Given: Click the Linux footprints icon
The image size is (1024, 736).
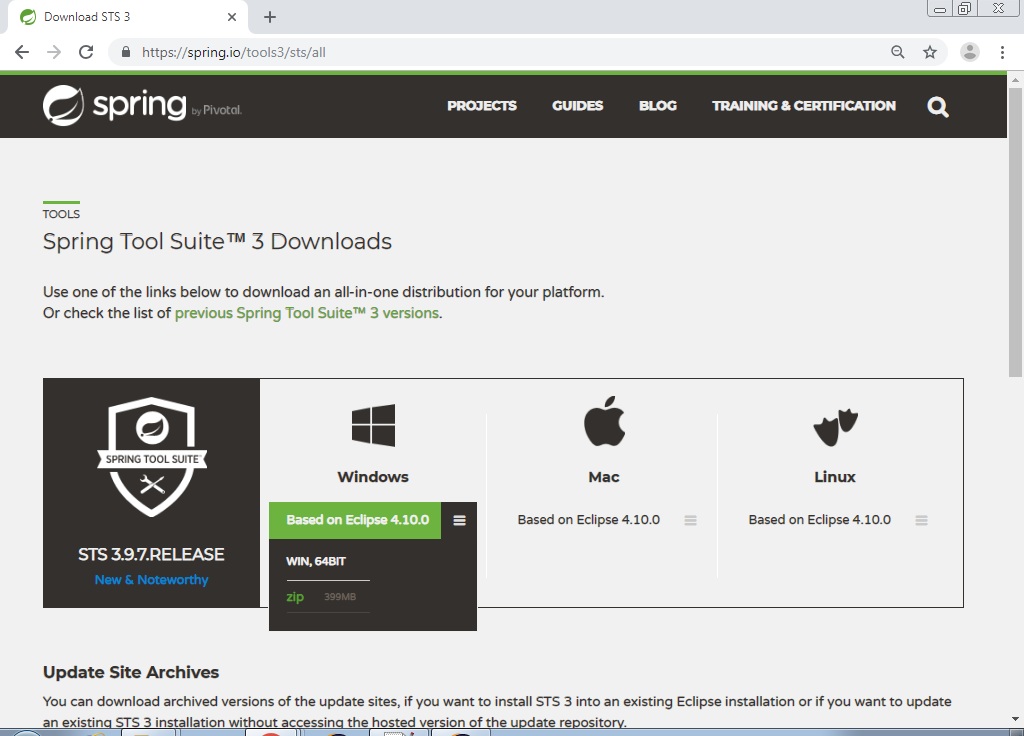Looking at the screenshot, I should click(x=835, y=427).
